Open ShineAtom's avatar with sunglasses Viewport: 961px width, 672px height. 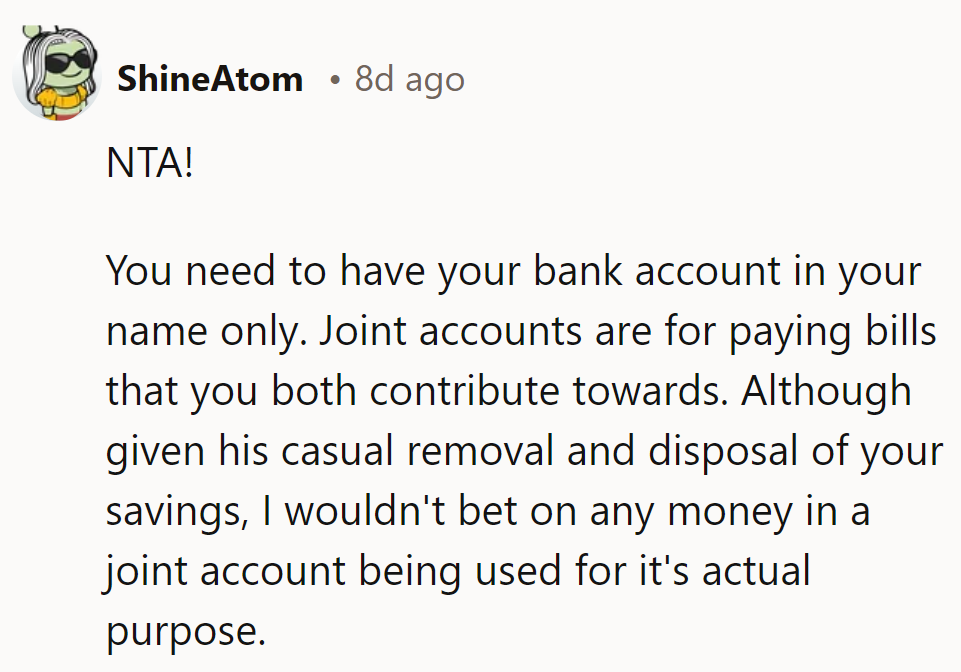(x=57, y=72)
